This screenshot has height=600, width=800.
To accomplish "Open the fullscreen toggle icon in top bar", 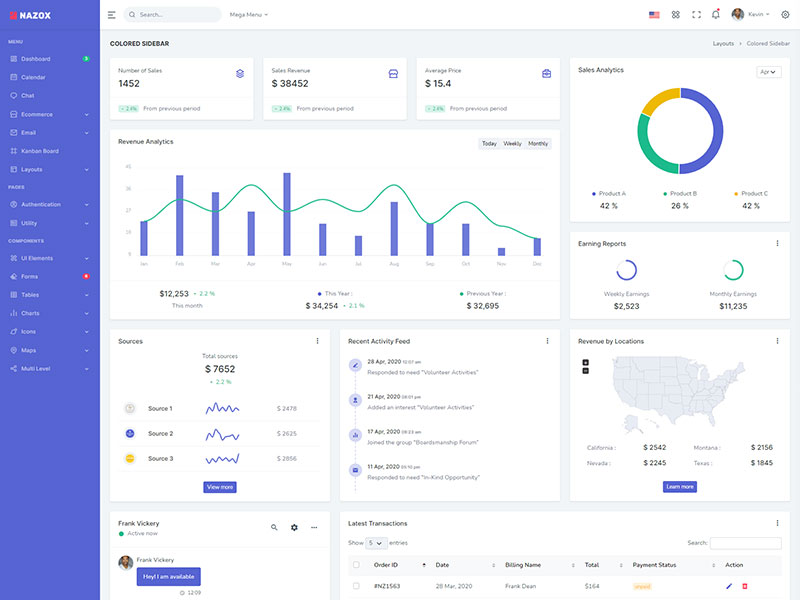I will click(697, 14).
